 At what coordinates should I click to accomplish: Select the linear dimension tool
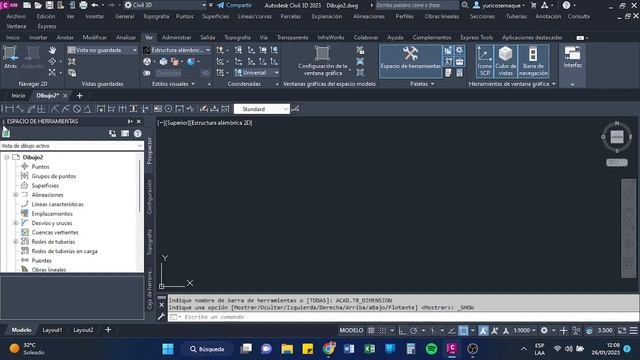9,109
